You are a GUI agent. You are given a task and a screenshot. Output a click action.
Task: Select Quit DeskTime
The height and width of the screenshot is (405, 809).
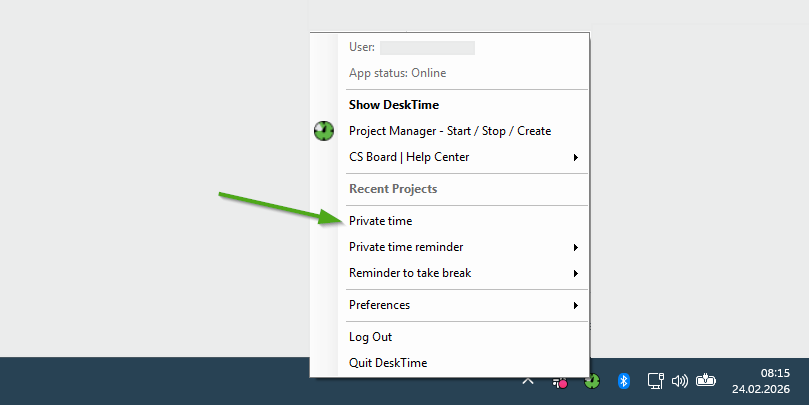click(x=387, y=363)
